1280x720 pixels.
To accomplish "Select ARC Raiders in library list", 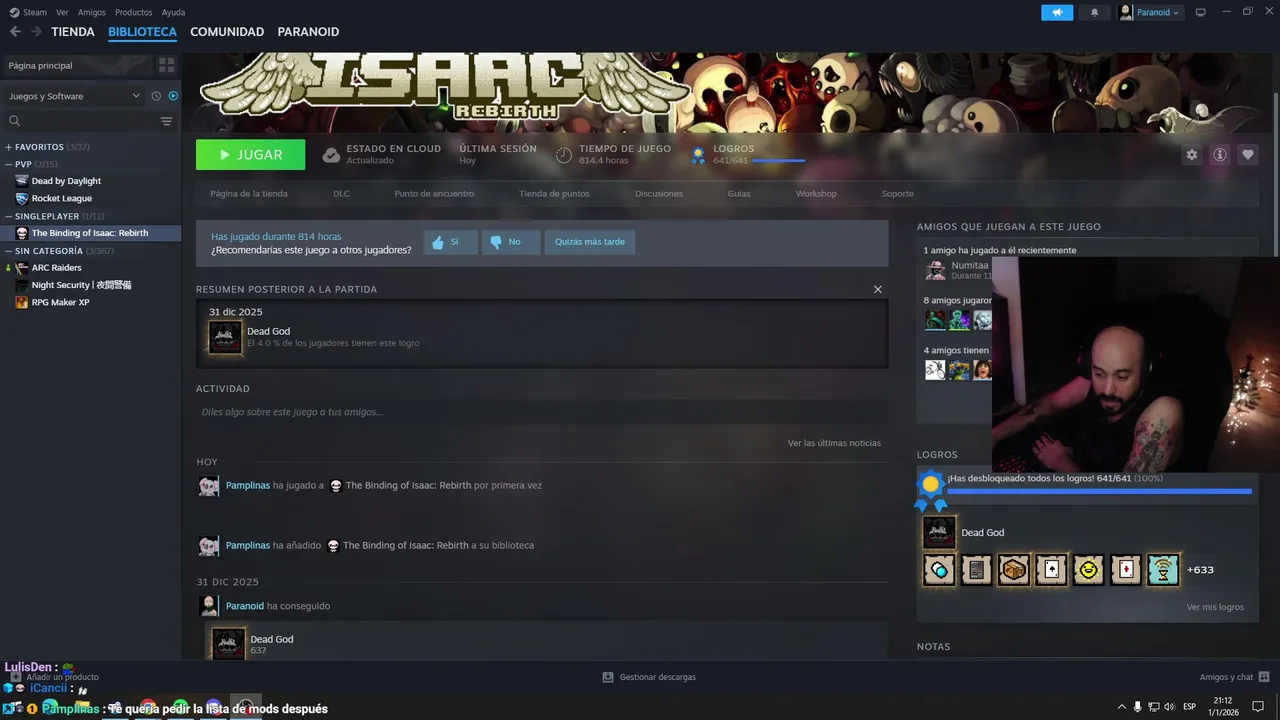I will pos(56,268).
